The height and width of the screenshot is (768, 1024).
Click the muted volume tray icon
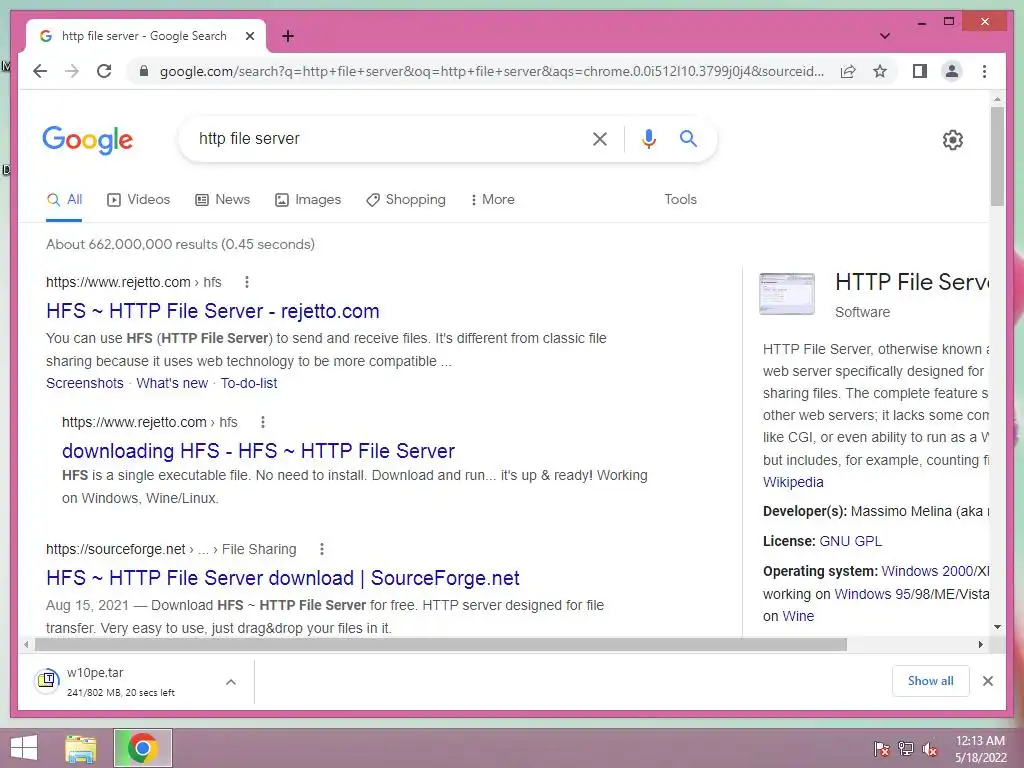(930, 749)
